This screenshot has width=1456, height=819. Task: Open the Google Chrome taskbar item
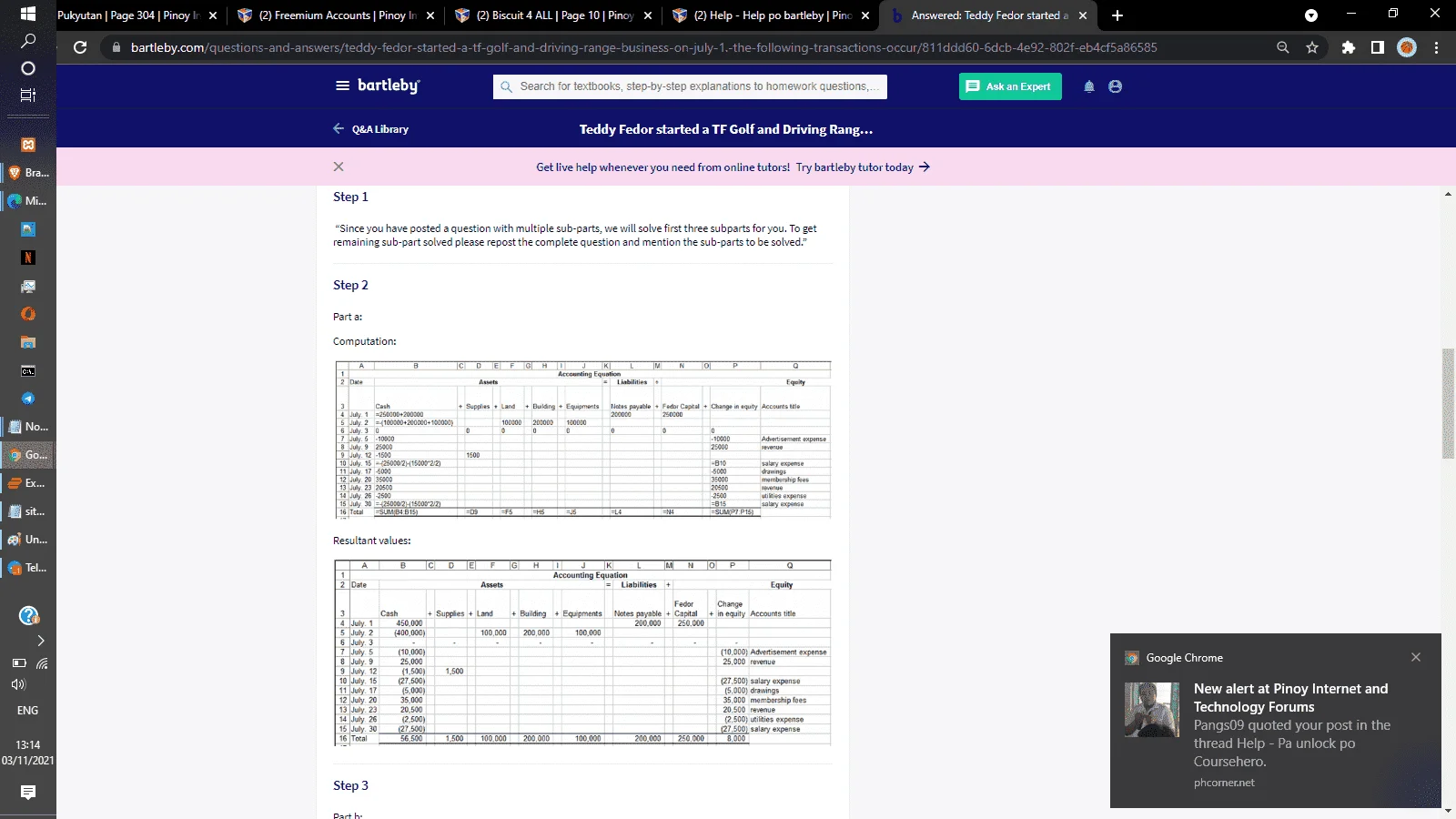tap(28, 455)
